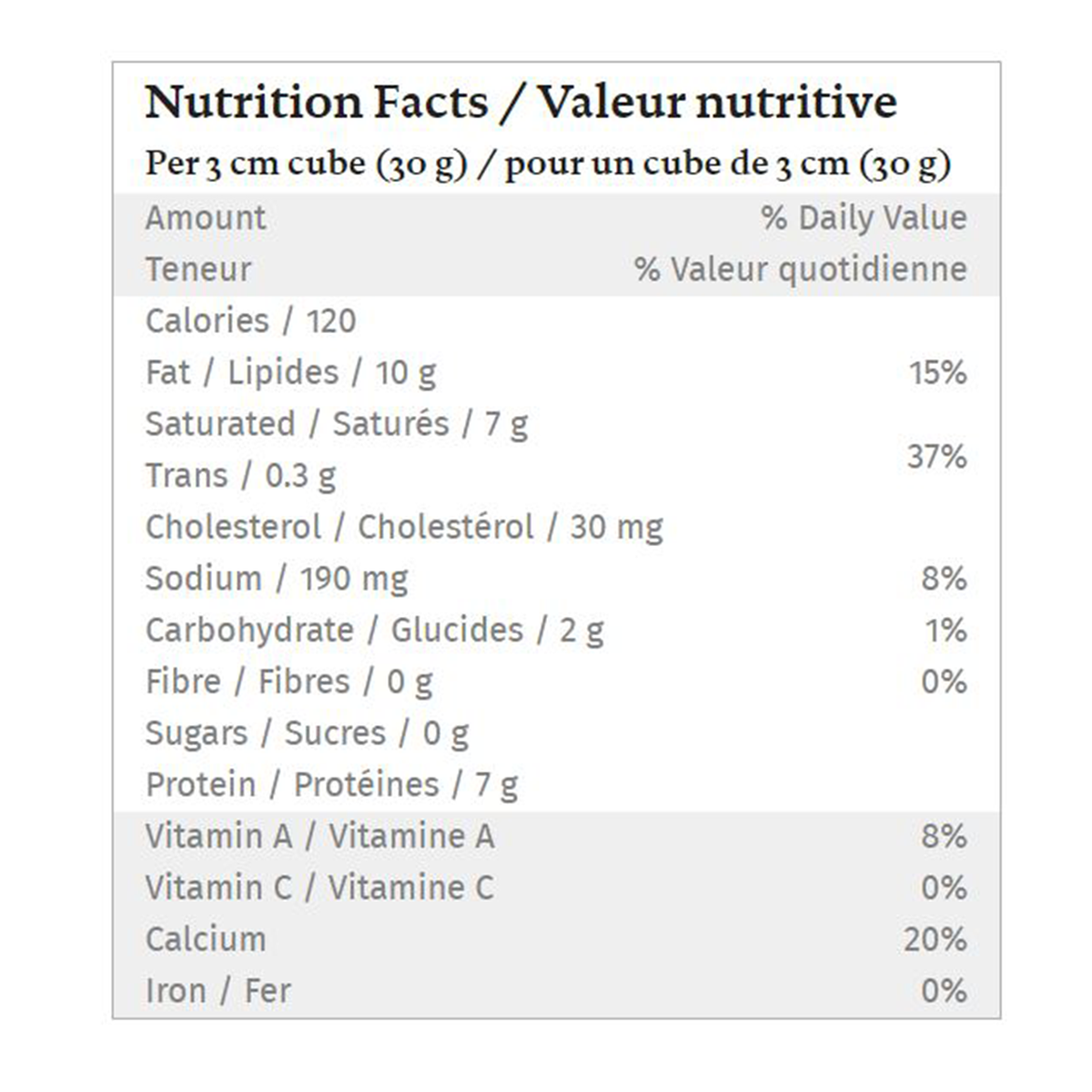
Task: Select the Saturated / Saturés row
Action: click(x=336, y=424)
